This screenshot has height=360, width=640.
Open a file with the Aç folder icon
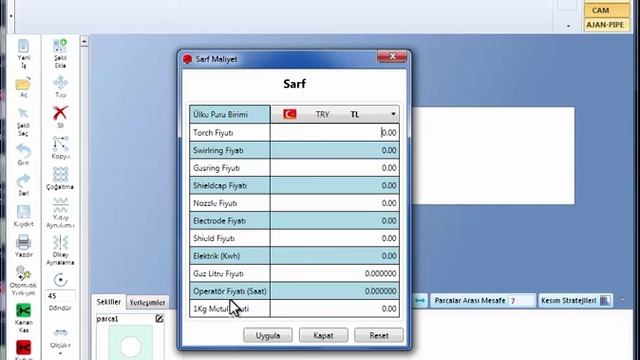point(23,84)
